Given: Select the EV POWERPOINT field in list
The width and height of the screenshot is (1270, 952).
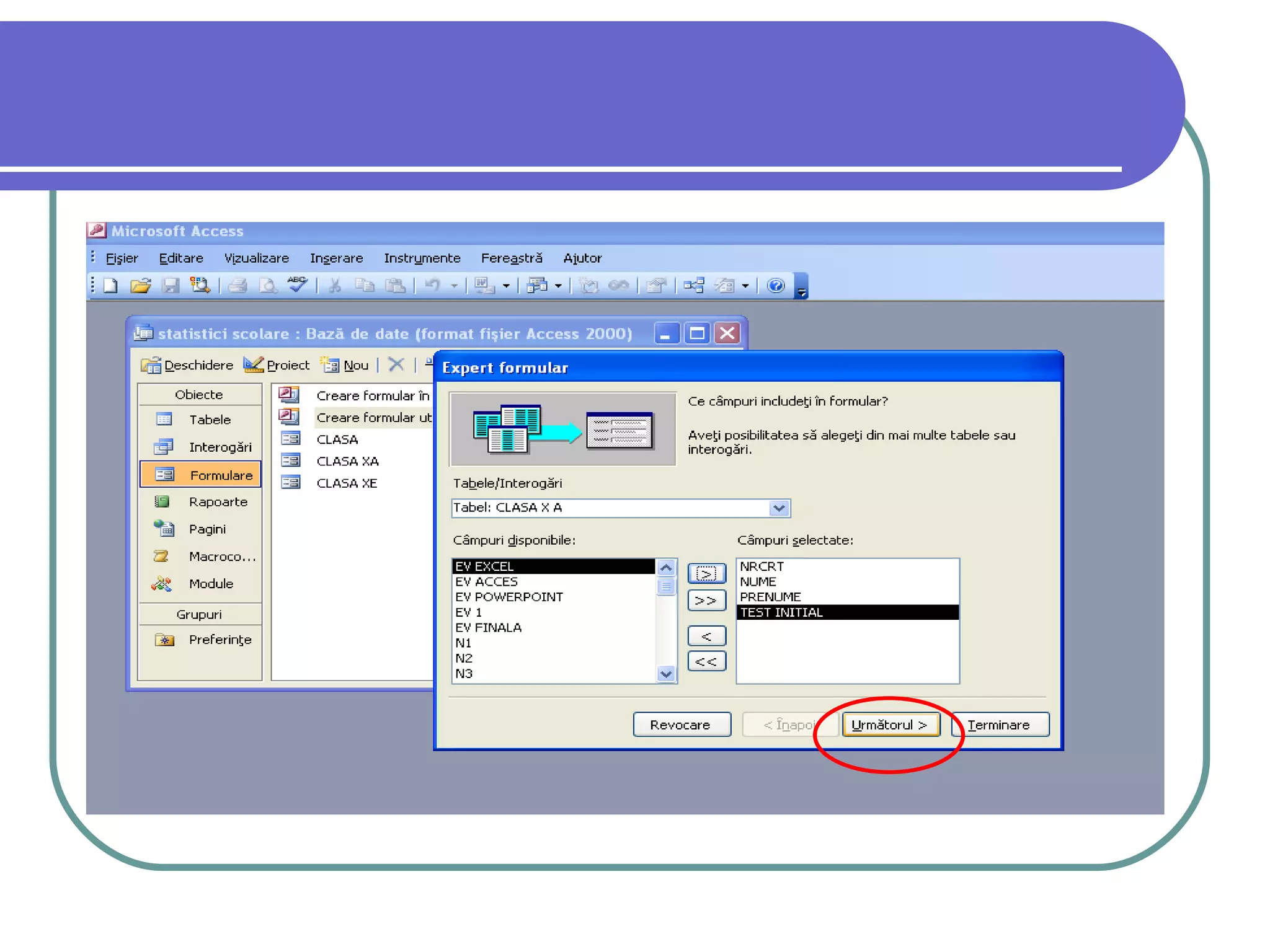Looking at the screenshot, I should [x=508, y=597].
